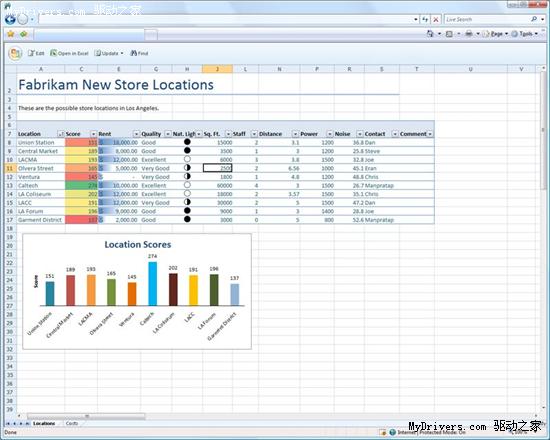Click the red Ventura score cell 145
This screenshot has height=440, width=550.
(81, 177)
